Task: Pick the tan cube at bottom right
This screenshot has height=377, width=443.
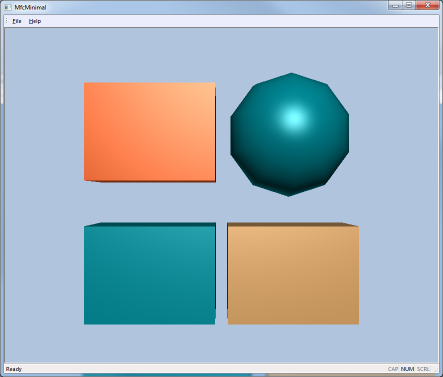Action: 293,273
